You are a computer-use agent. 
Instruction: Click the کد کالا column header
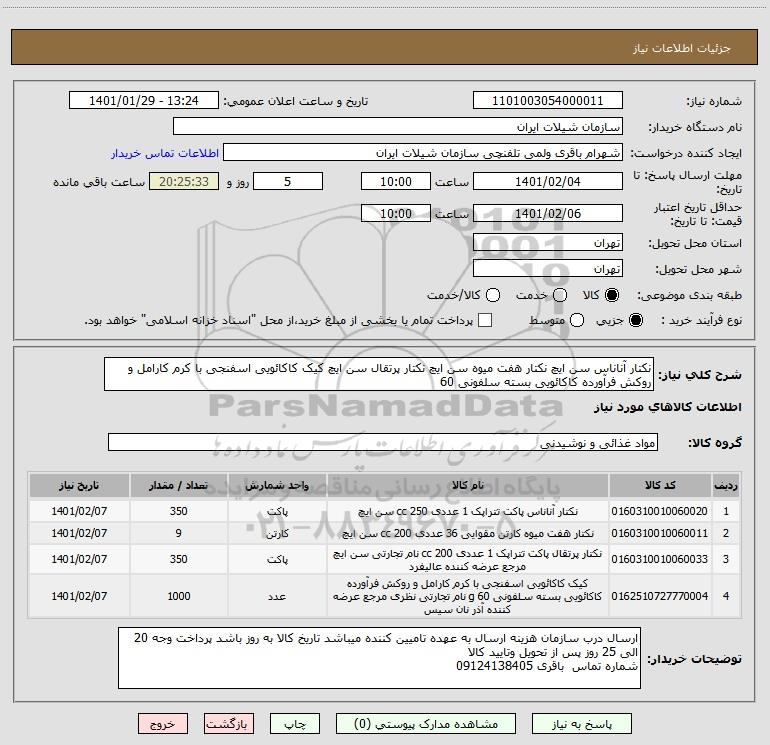[x=660, y=485]
